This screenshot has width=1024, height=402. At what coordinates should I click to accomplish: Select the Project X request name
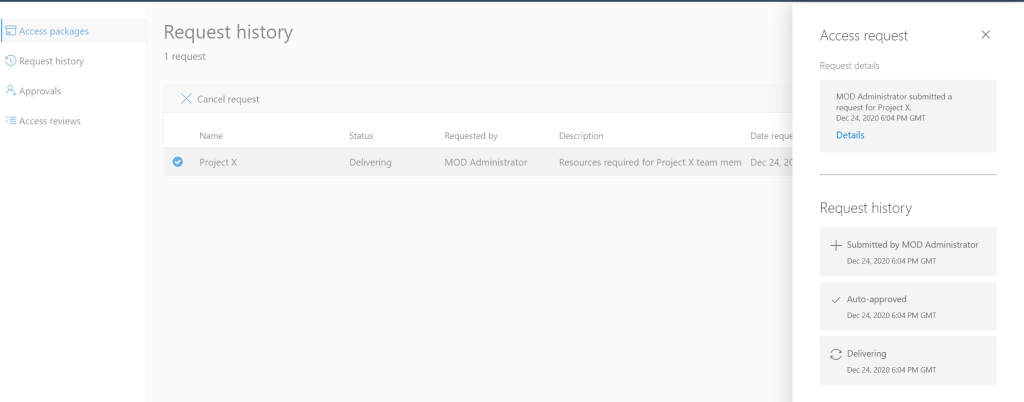tap(218, 162)
